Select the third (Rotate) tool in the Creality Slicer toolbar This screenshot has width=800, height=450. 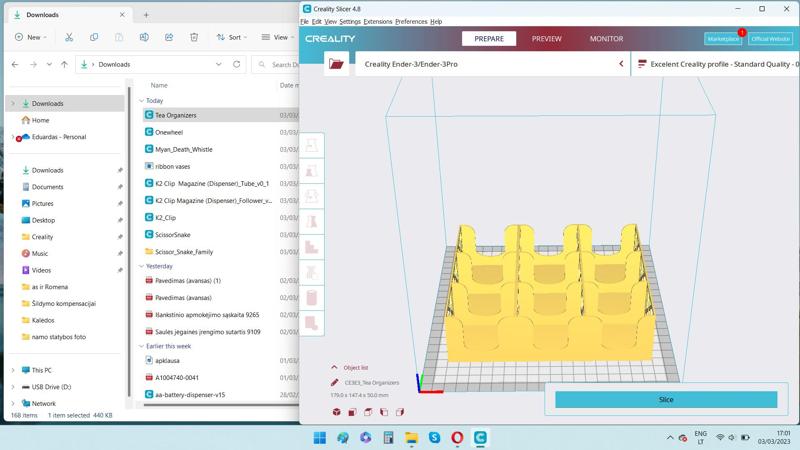312,196
